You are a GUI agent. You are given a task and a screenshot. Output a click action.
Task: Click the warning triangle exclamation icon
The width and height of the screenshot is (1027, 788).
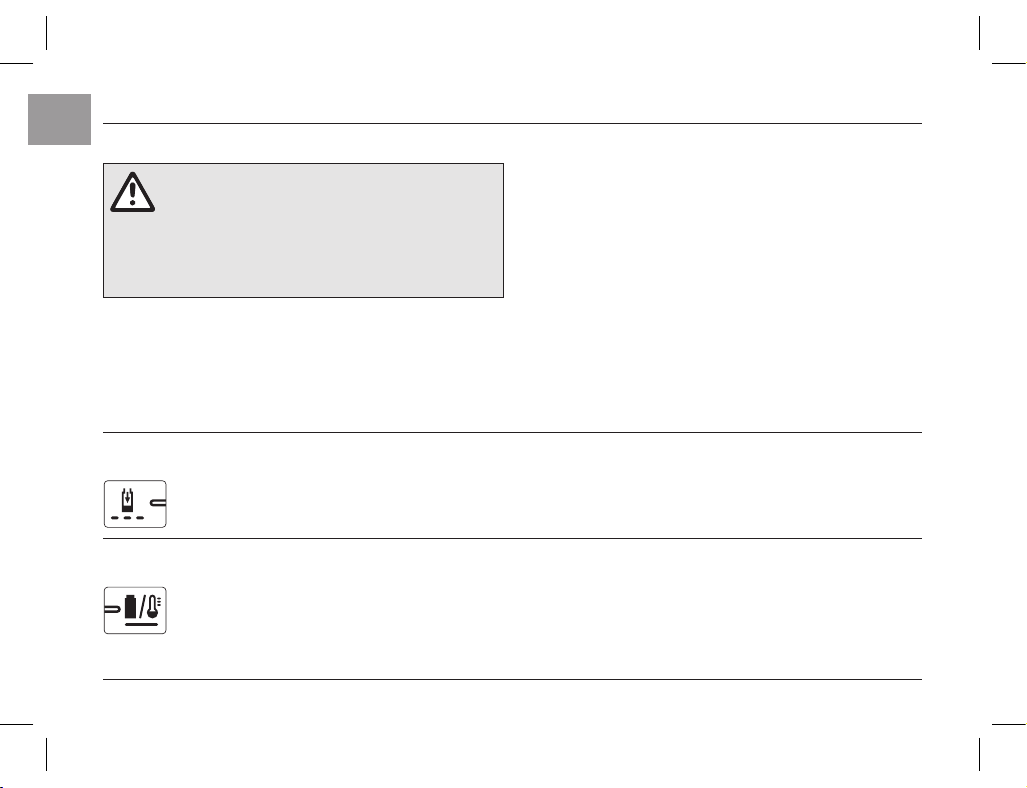tap(132, 192)
